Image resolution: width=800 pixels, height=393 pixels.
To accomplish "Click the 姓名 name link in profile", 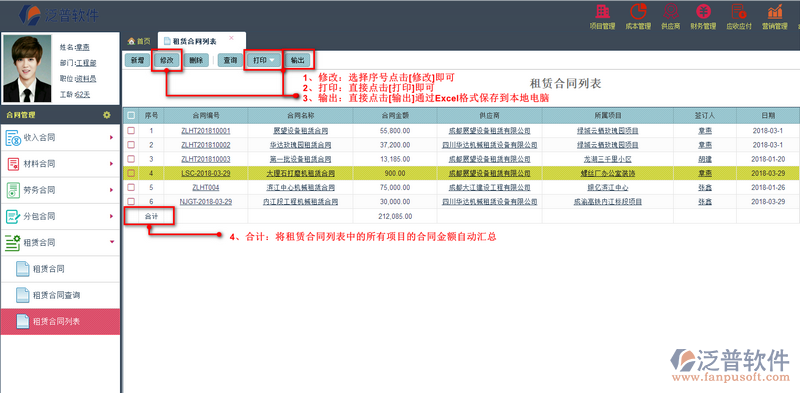I will point(83,47).
